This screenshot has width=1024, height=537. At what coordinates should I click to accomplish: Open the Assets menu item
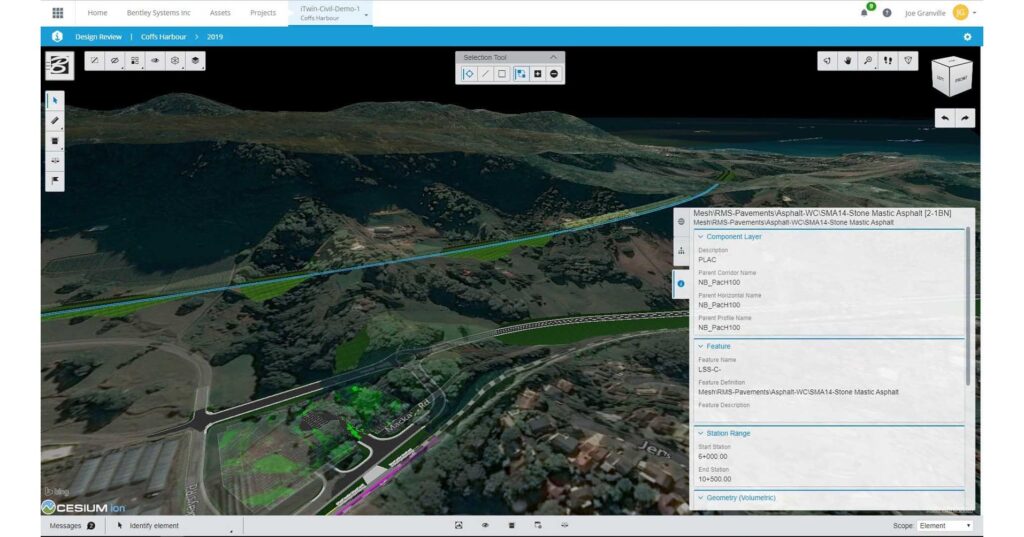point(220,12)
